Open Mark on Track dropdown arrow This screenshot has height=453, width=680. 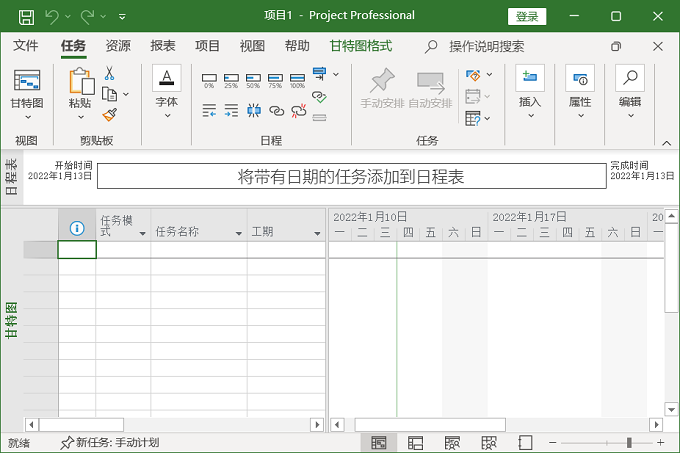(336, 75)
